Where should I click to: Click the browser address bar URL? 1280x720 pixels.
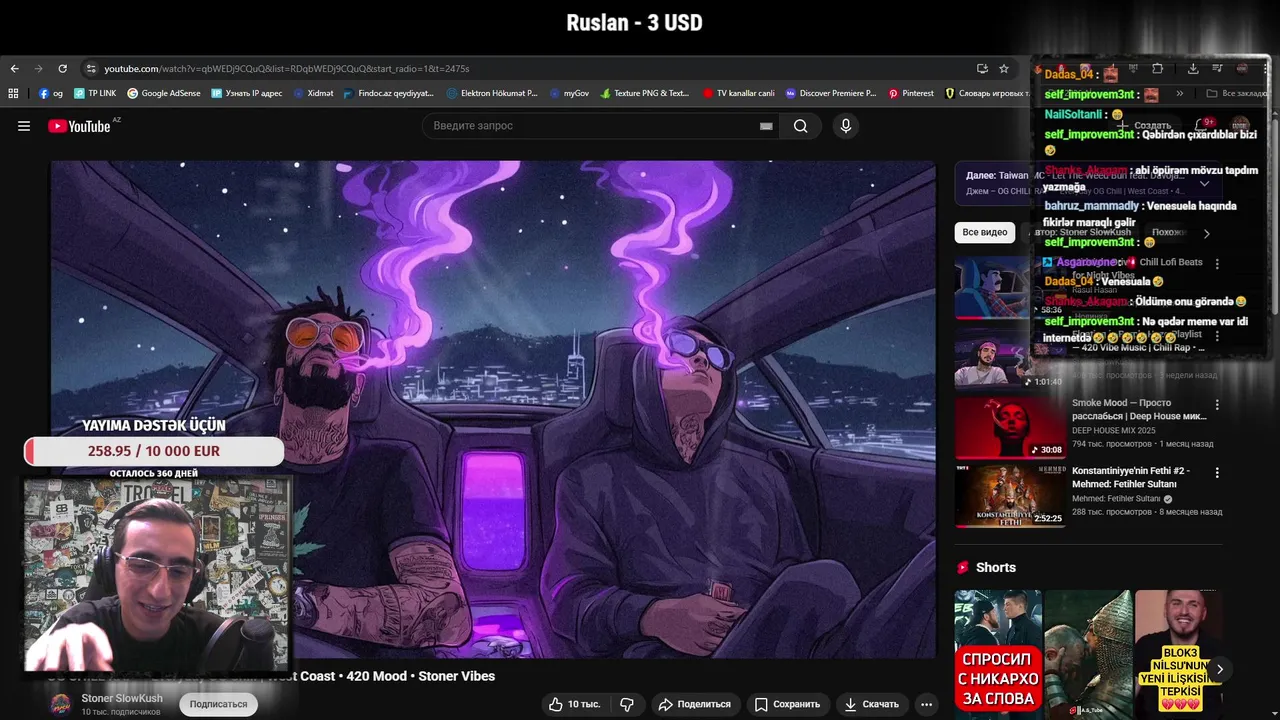pyautogui.click(x=286, y=68)
